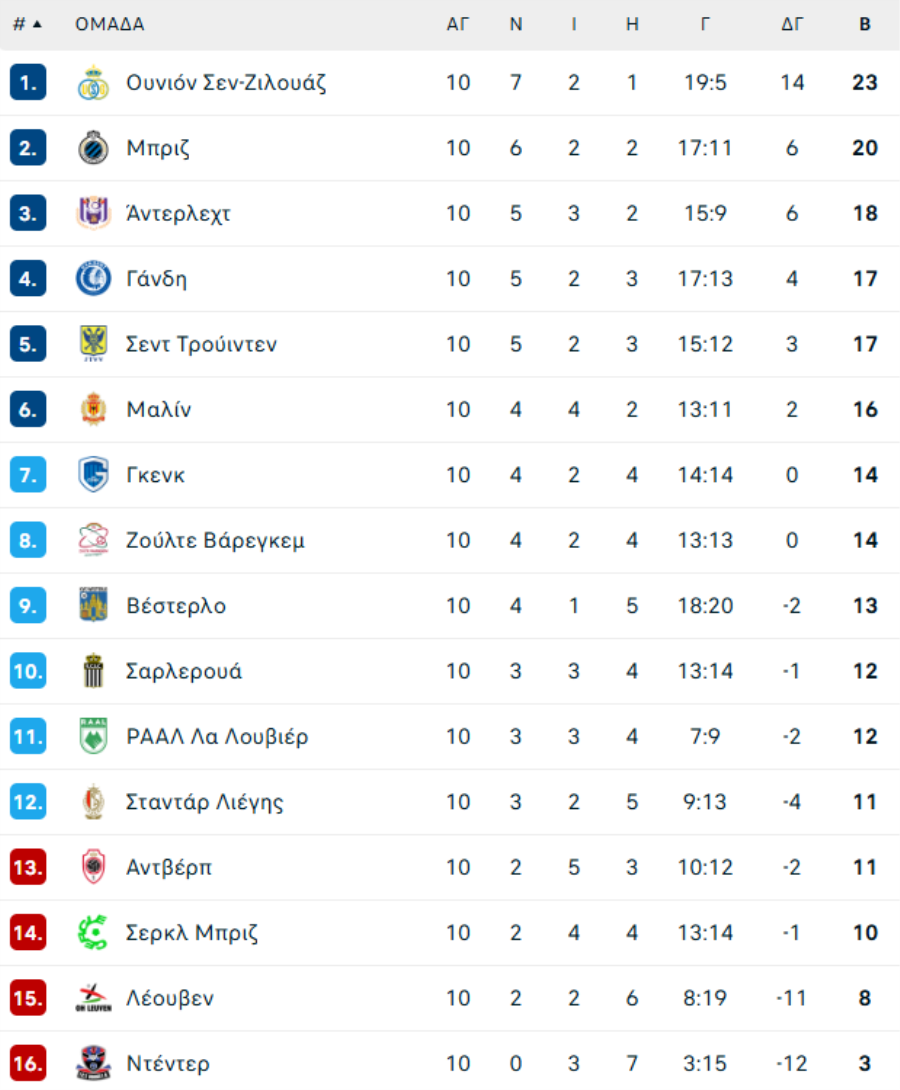Click the dark blue position badge 1.

pos(28,83)
